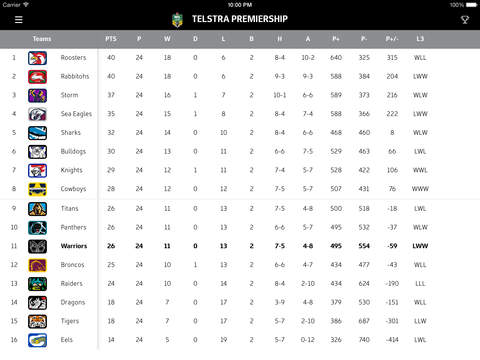Tap the Eels team logo
Viewport: 480px width, 360px height.
(x=37, y=340)
